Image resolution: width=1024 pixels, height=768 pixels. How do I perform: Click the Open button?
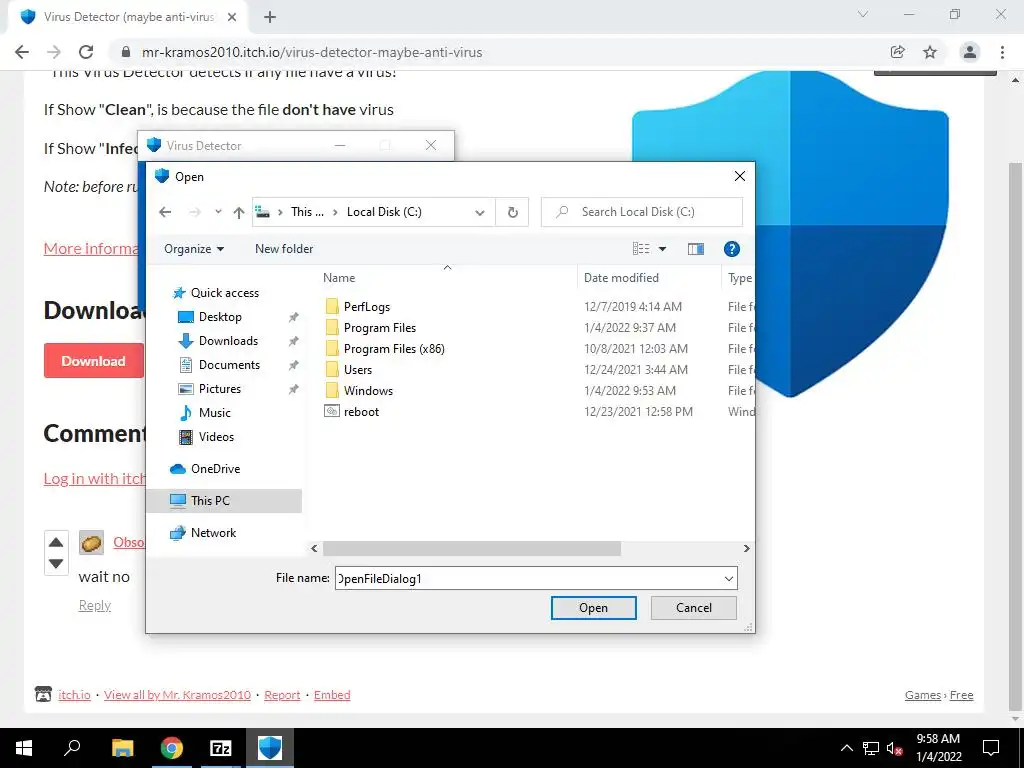point(594,608)
